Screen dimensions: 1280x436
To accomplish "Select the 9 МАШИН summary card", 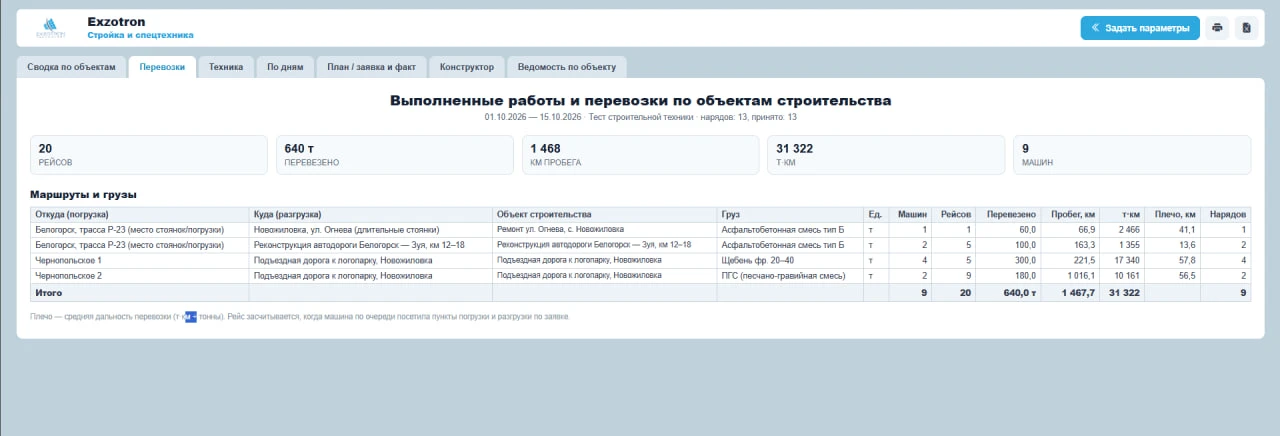I will [1132, 155].
